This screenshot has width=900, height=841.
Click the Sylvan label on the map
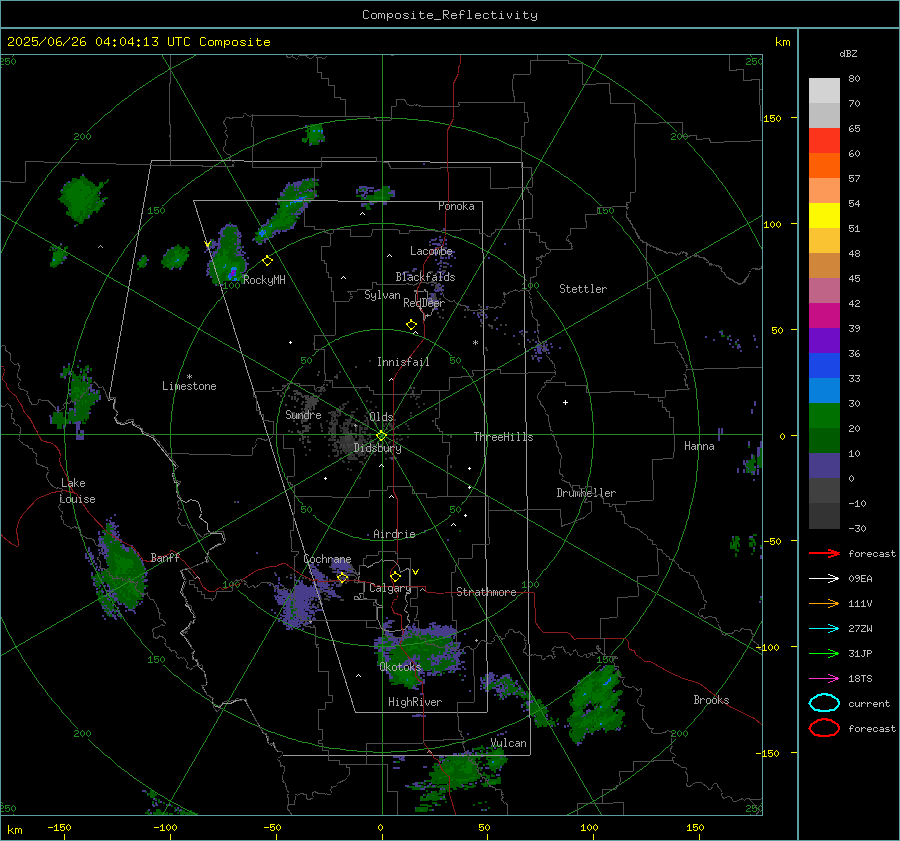[x=382, y=295]
